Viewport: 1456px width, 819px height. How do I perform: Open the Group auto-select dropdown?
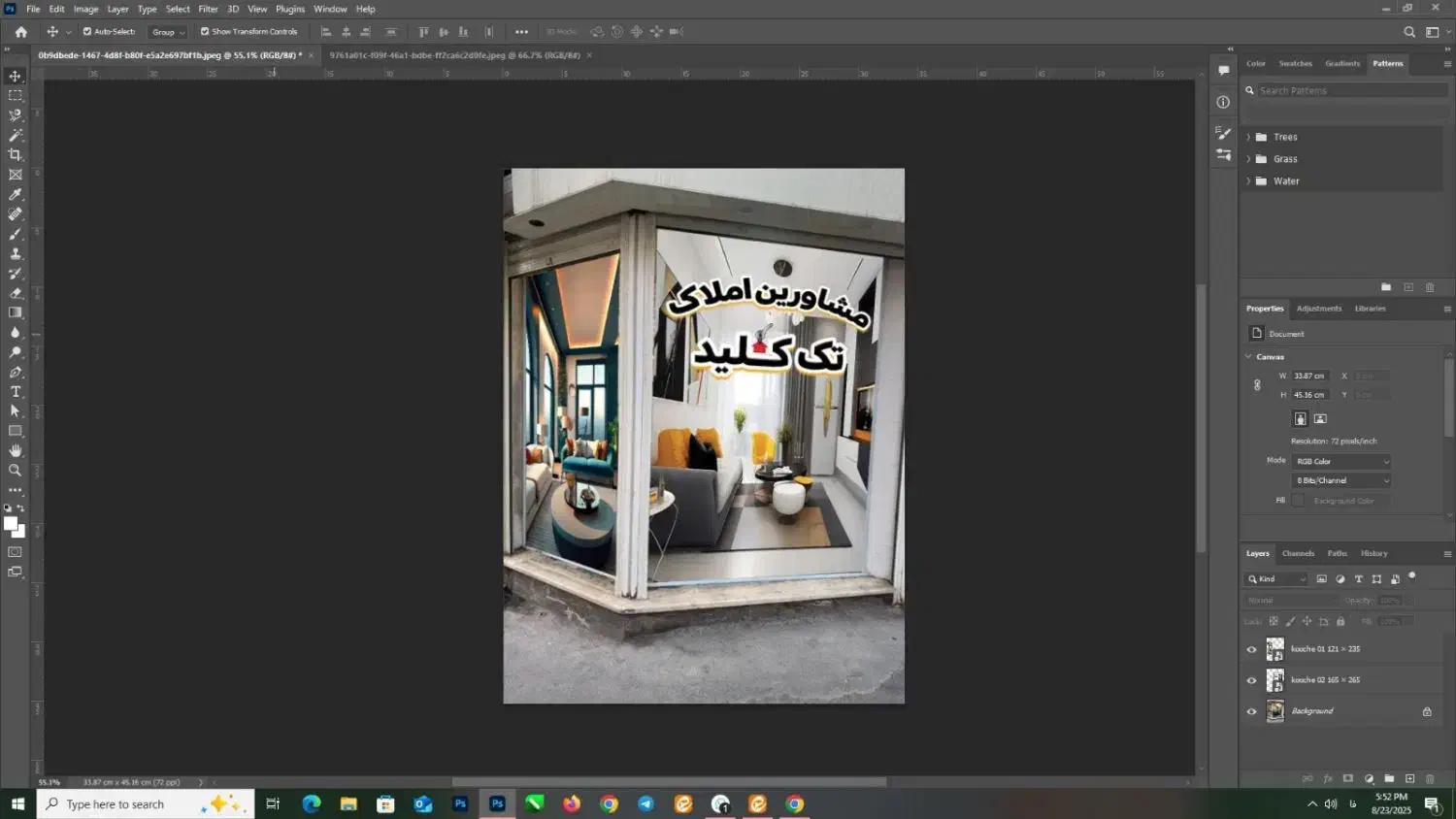pyautogui.click(x=168, y=32)
